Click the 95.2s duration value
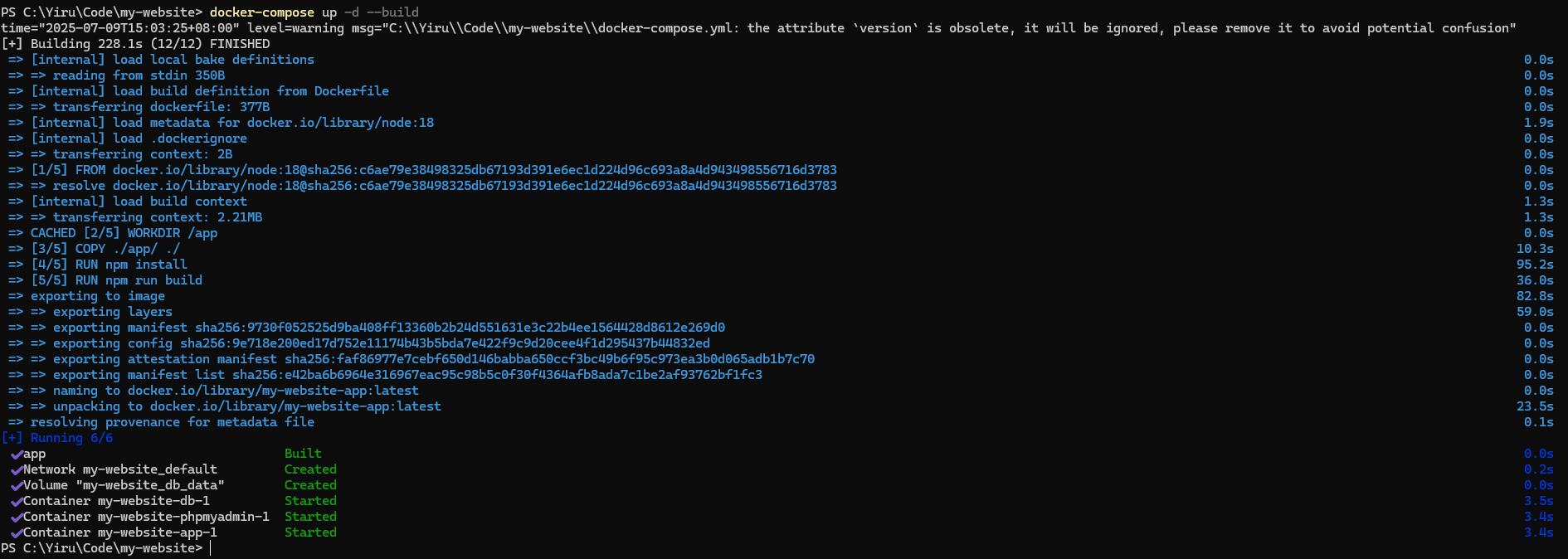Viewport: 1568px width, 559px height. (x=1535, y=265)
